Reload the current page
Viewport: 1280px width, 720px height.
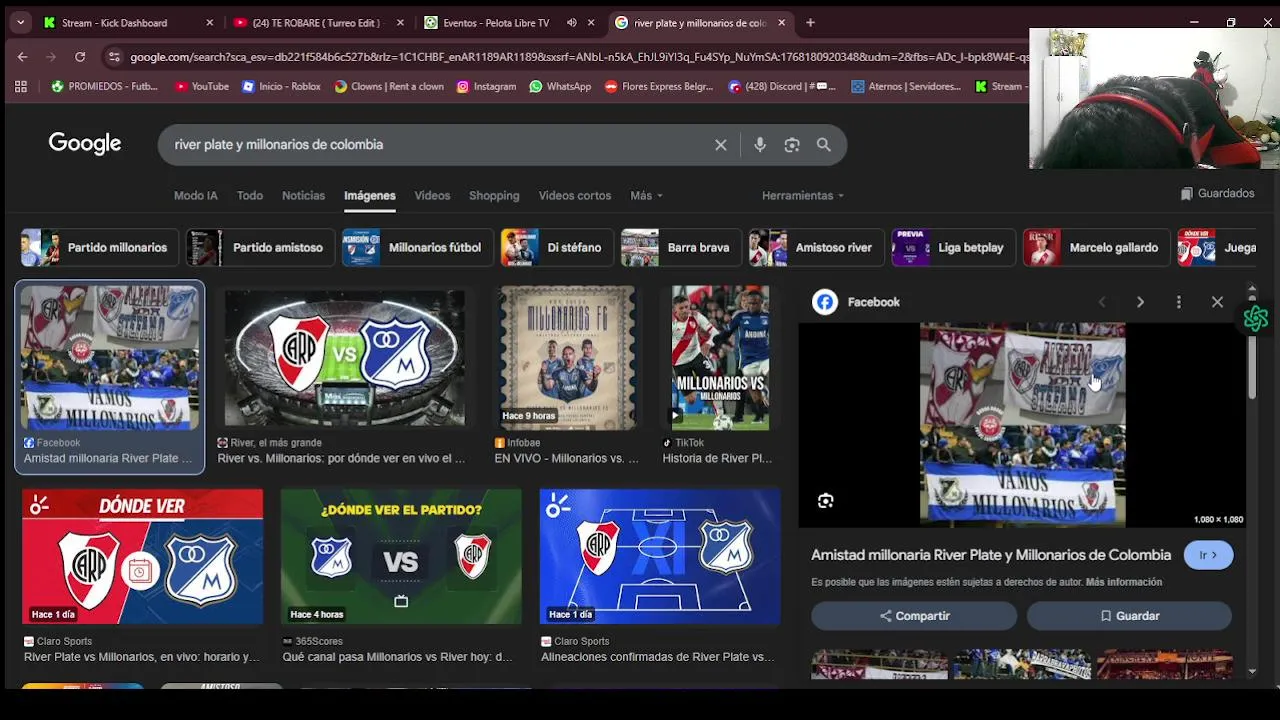tap(80, 57)
